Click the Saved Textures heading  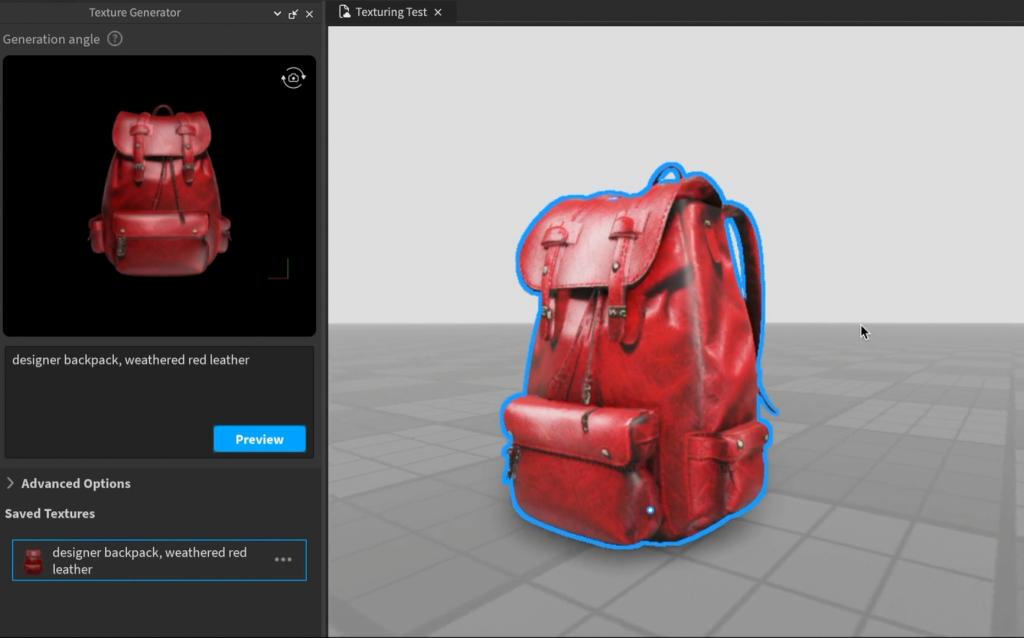pyautogui.click(x=50, y=513)
